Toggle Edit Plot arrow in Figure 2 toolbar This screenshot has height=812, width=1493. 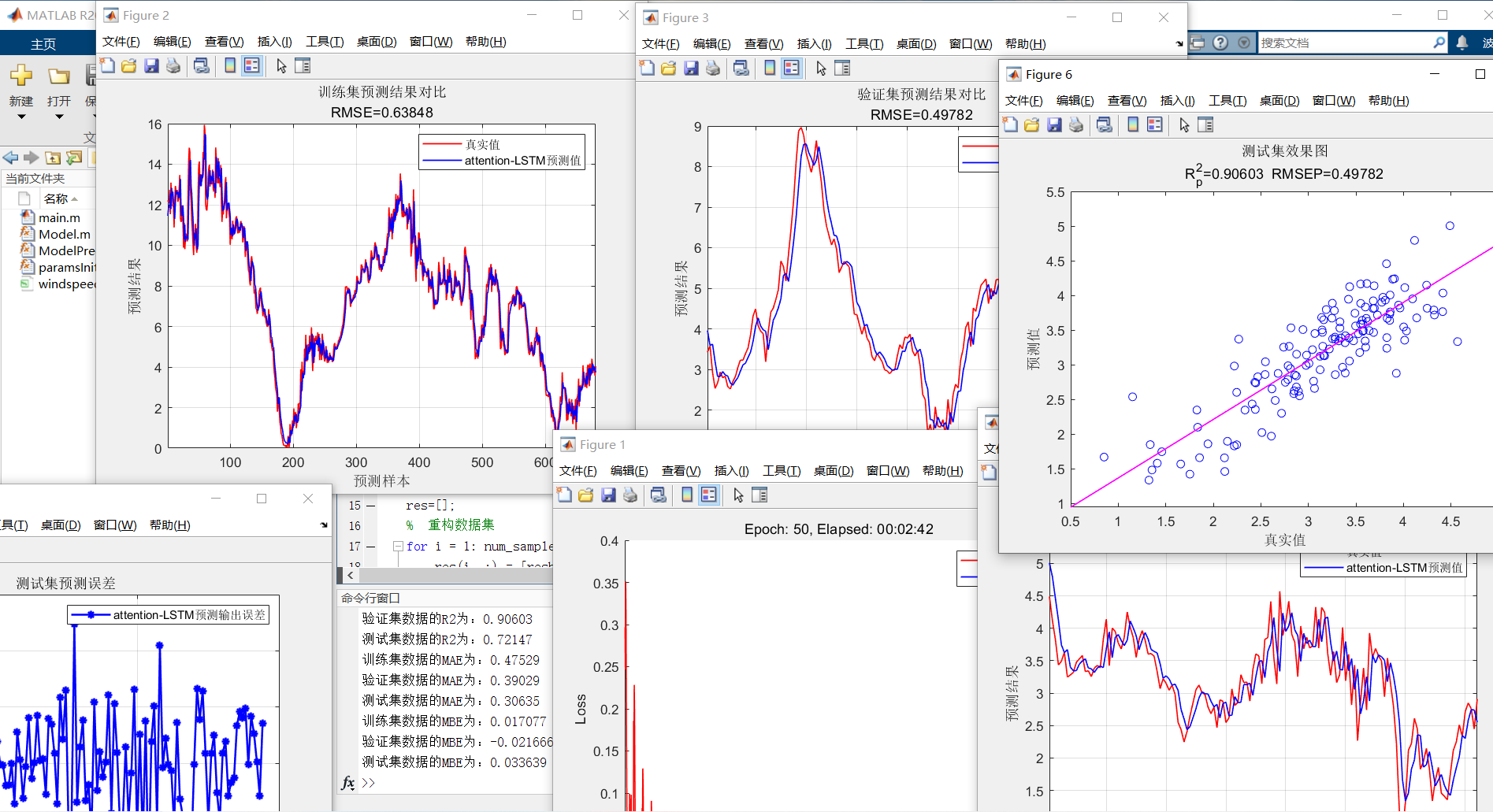pyautogui.click(x=281, y=66)
